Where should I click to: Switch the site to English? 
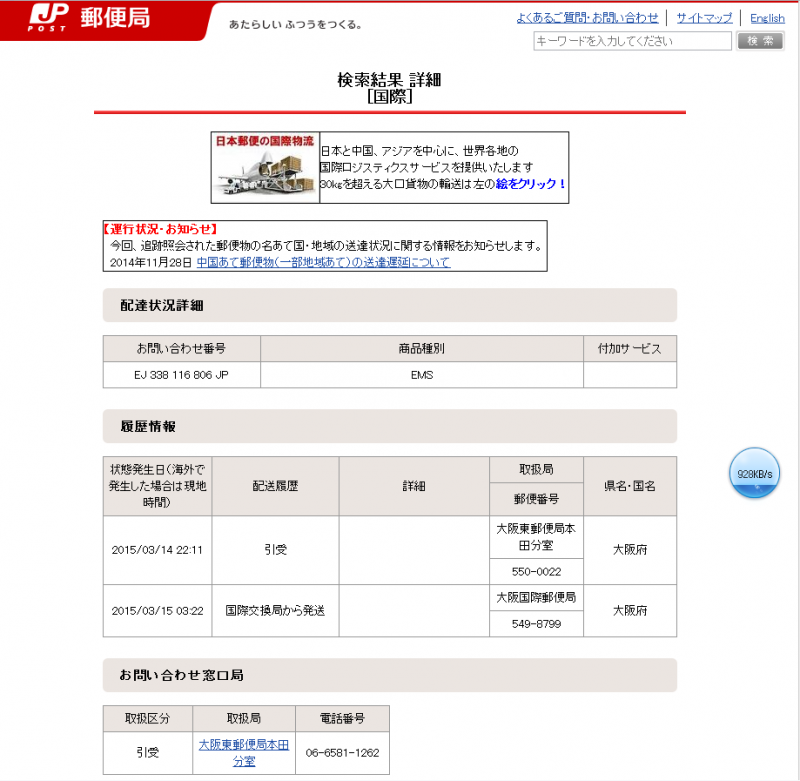point(767,18)
